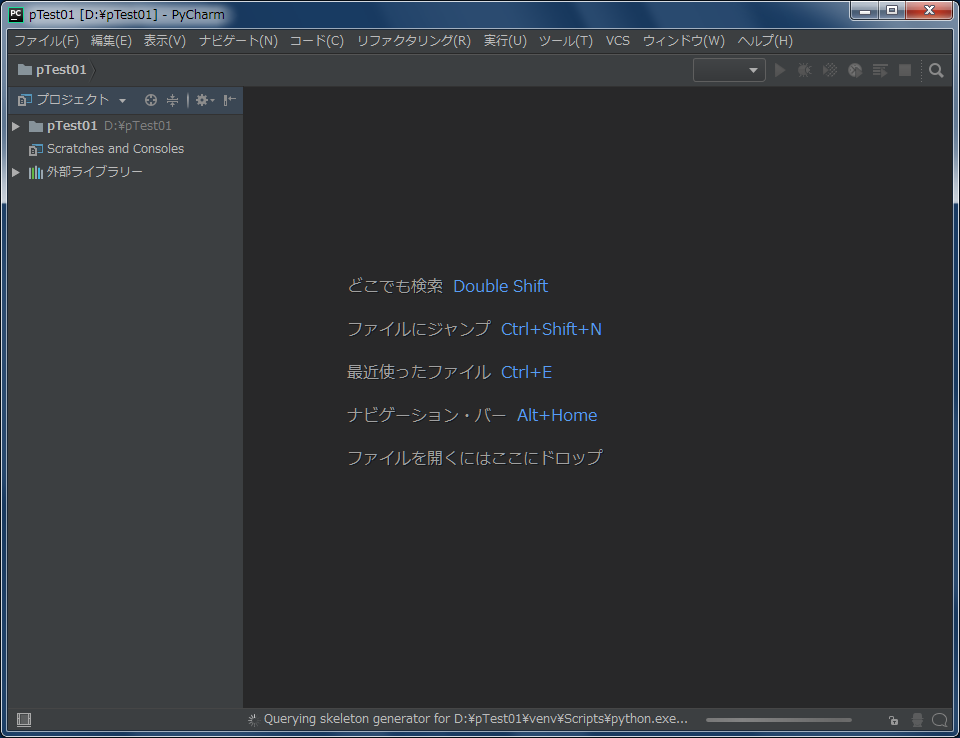The width and height of the screenshot is (960, 738).
Task: Click the Ctrl+Shift+N shortcut text
Action: click(551, 329)
